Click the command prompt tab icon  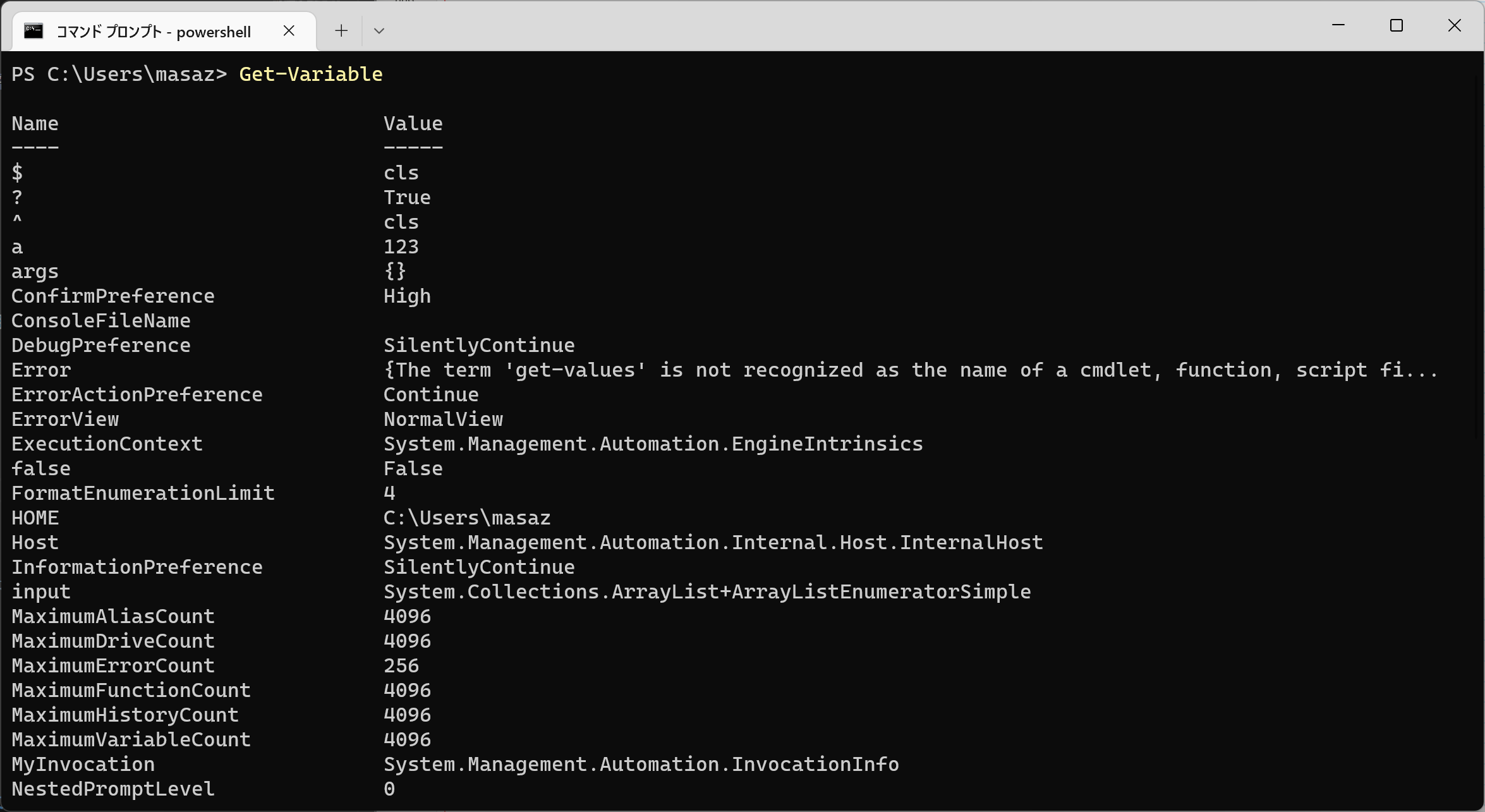coord(33,30)
